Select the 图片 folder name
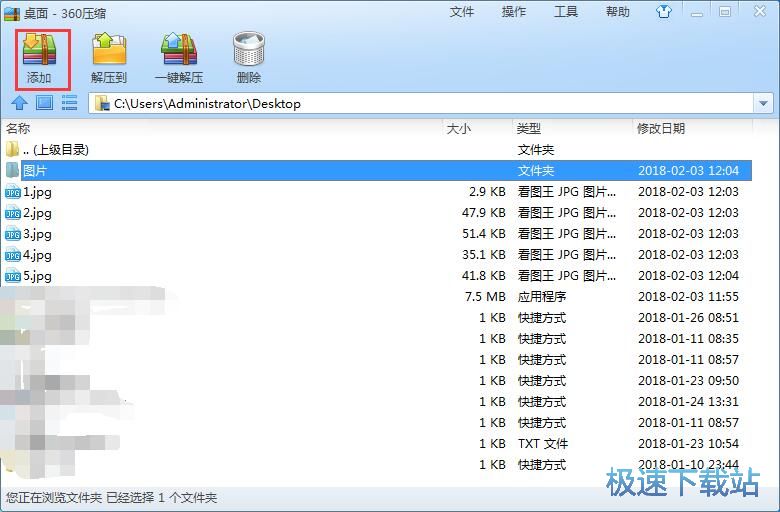Image resolution: width=780 pixels, height=512 pixels. 35,171
